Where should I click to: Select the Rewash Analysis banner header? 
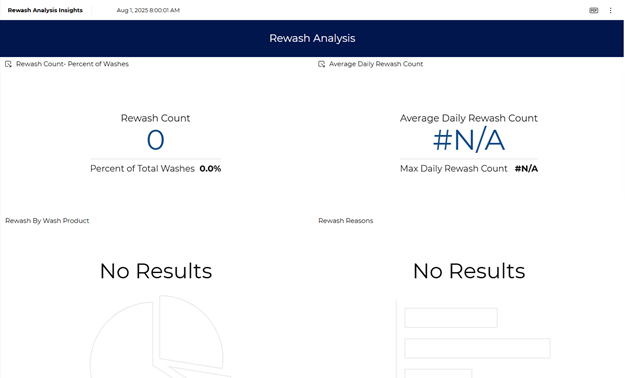tap(312, 38)
